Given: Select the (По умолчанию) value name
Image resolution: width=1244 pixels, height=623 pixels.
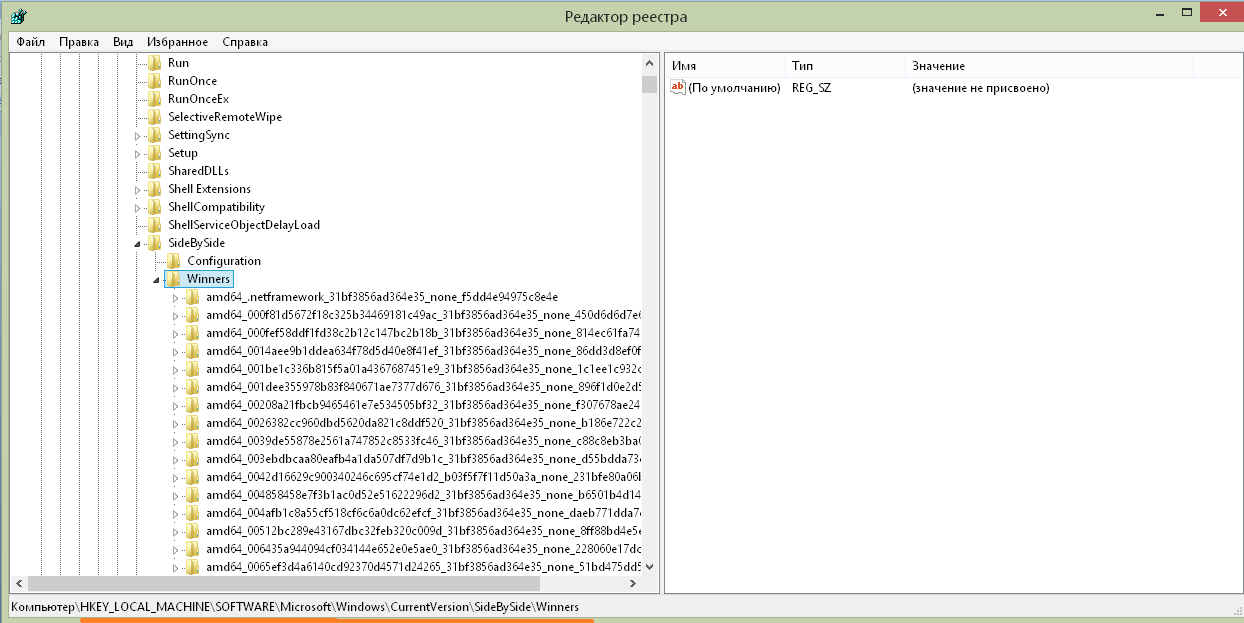Looking at the screenshot, I should point(734,88).
